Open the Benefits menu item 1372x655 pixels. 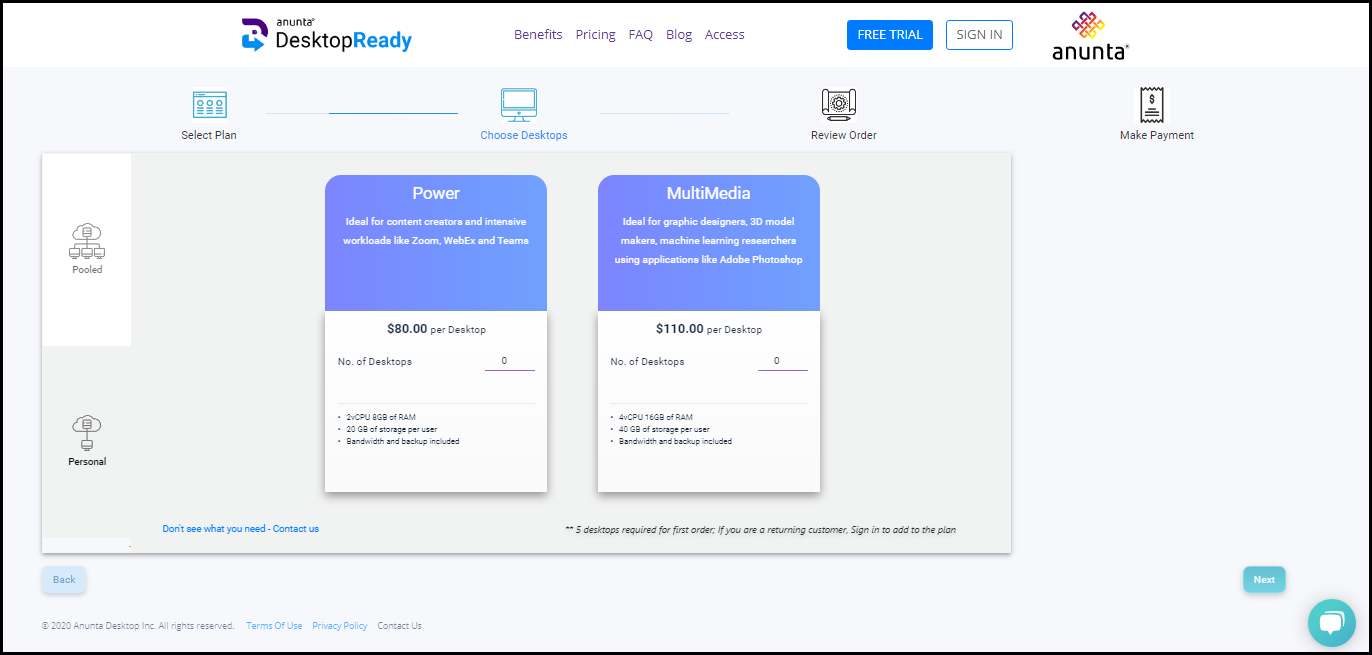538,35
